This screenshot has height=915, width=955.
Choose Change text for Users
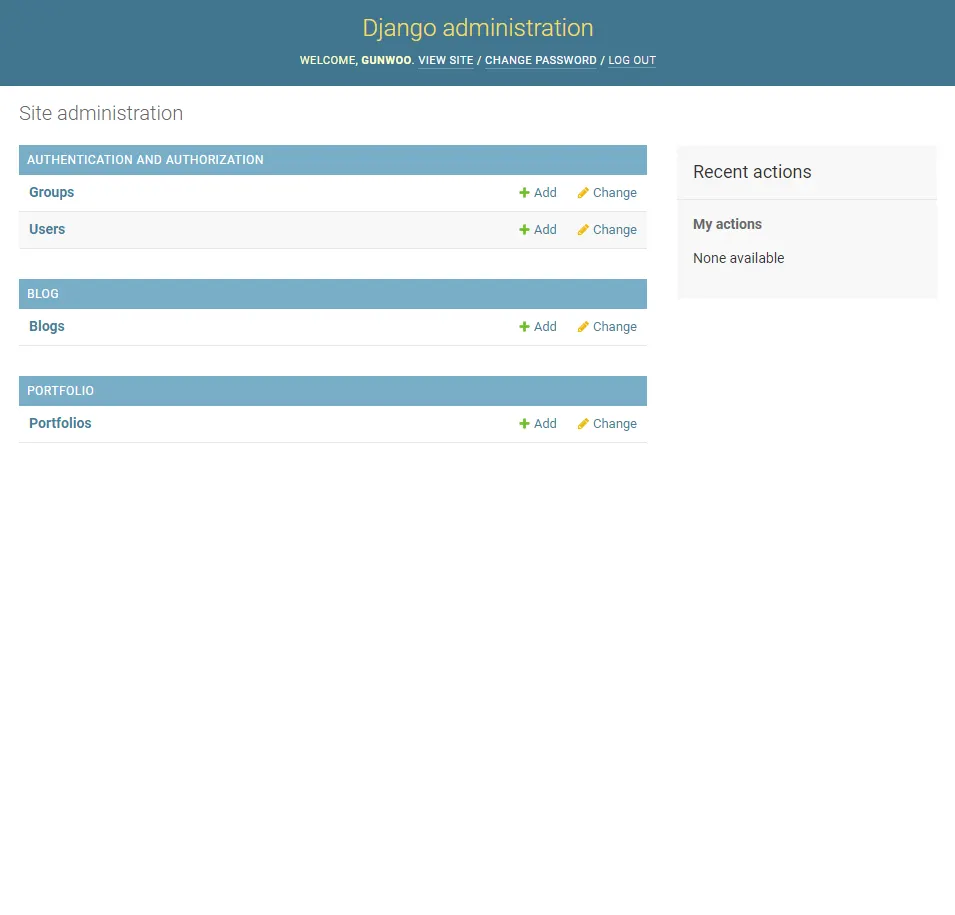pyautogui.click(x=615, y=230)
